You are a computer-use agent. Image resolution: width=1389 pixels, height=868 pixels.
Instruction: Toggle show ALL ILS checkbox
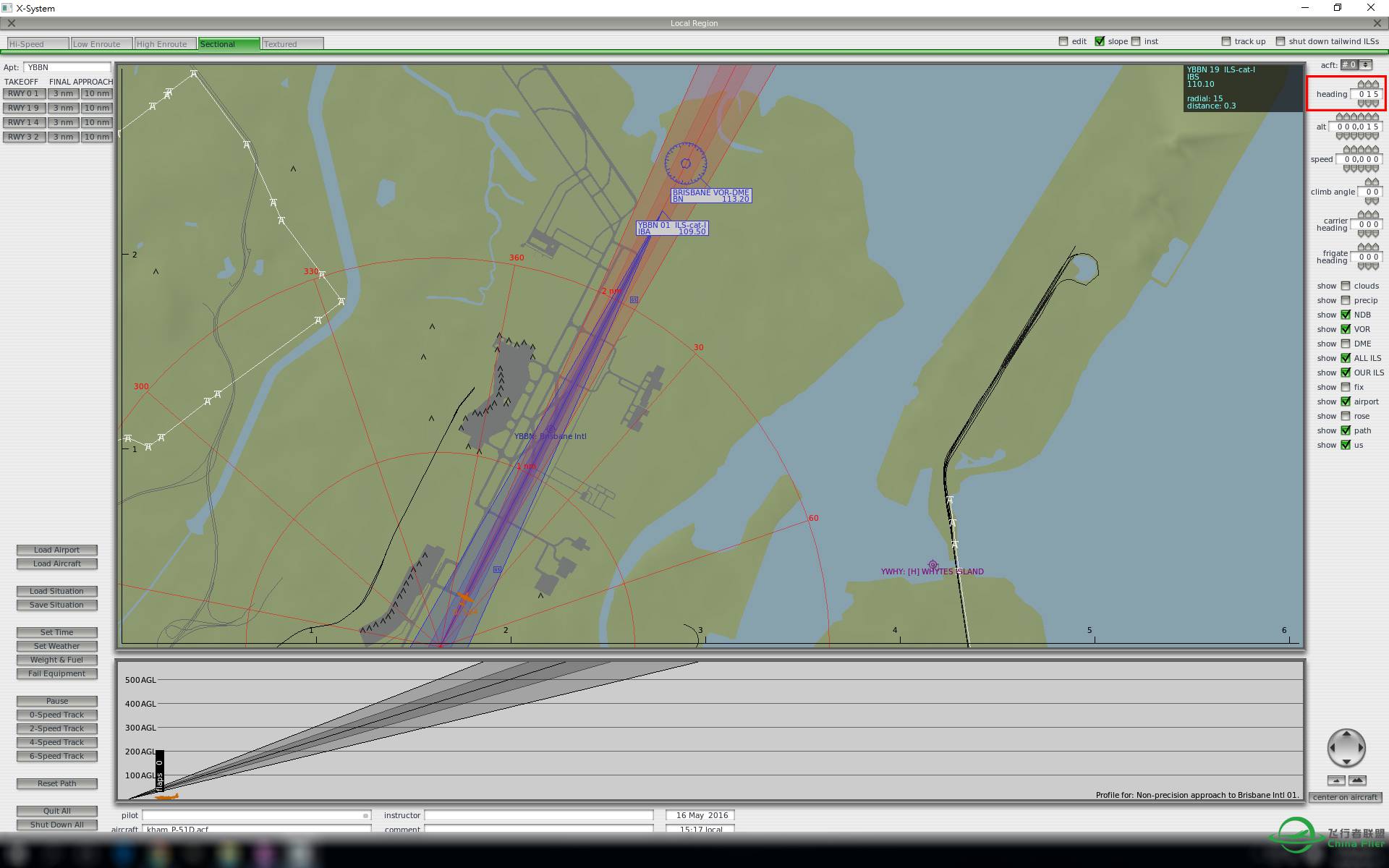1346,358
